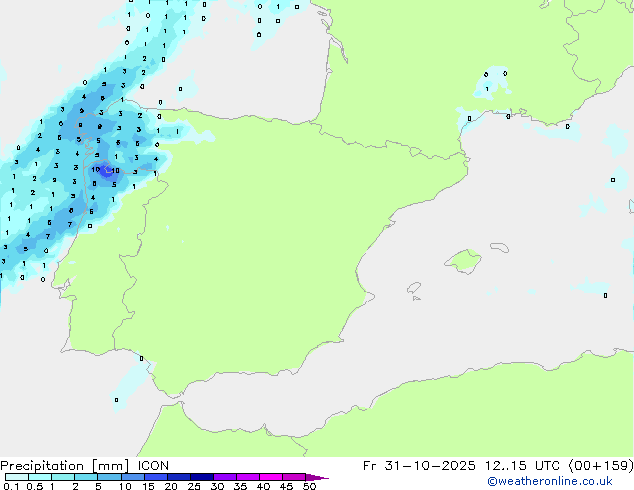Click the 0.1–0.5 mm palest legend swatch
The image size is (634, 490).
click(17, 477)
